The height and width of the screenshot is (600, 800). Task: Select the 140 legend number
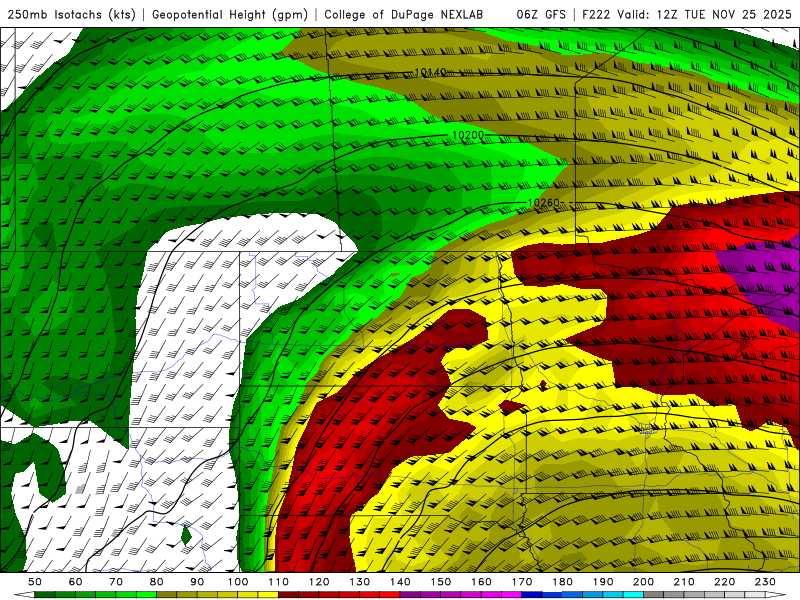coord(400,582)
